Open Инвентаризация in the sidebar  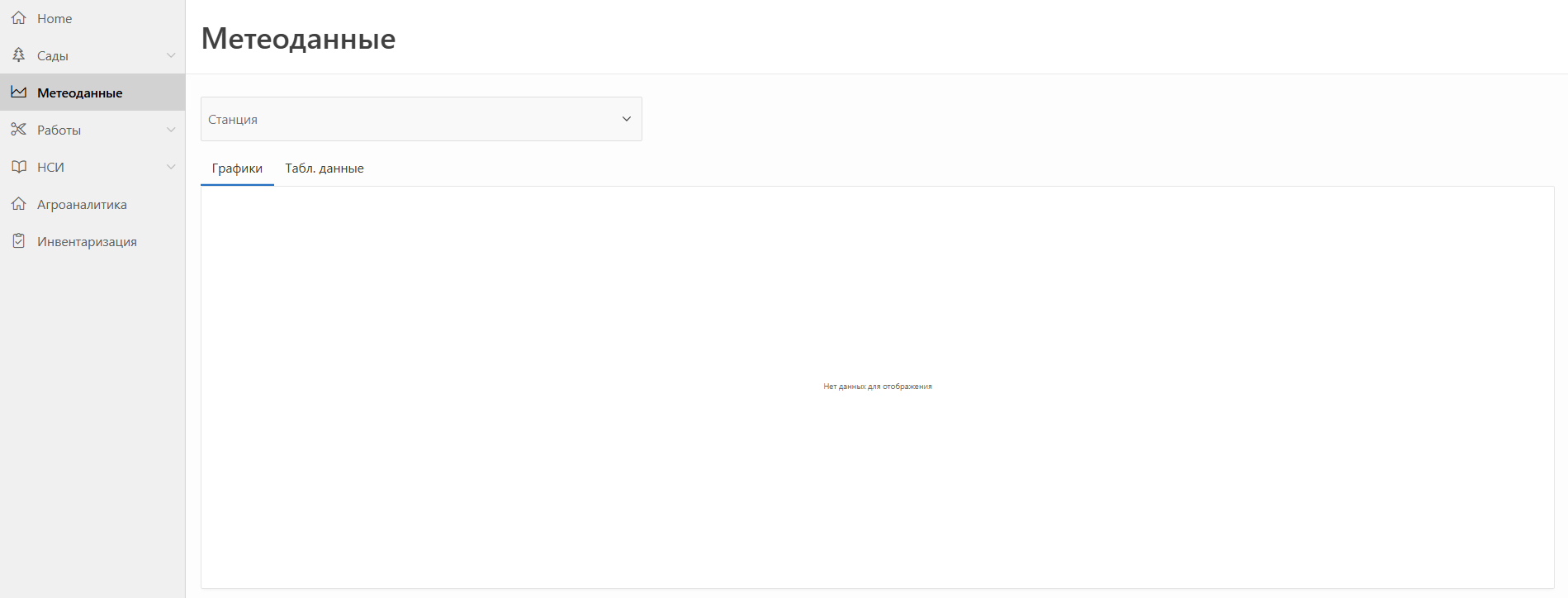92,241
